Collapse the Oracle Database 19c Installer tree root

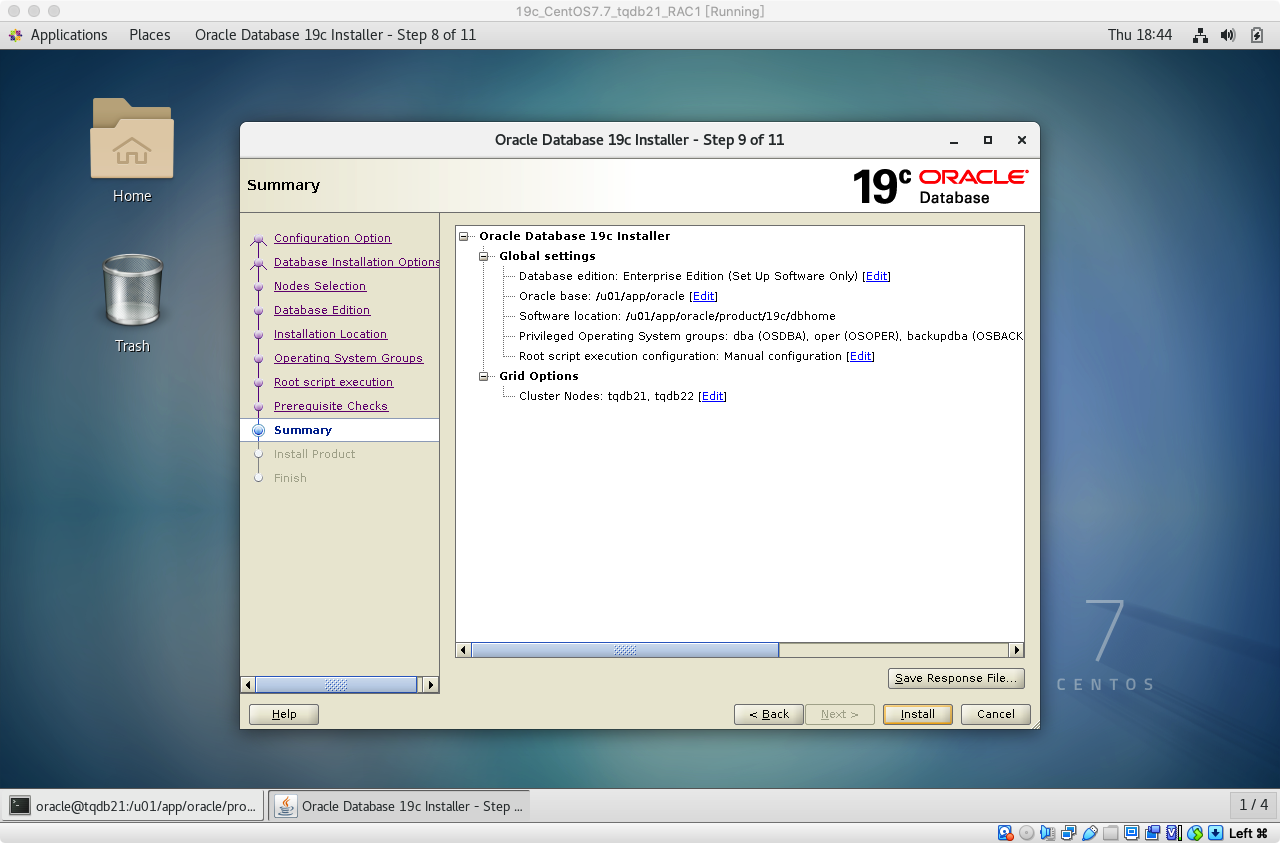click(x=464, y=236)
